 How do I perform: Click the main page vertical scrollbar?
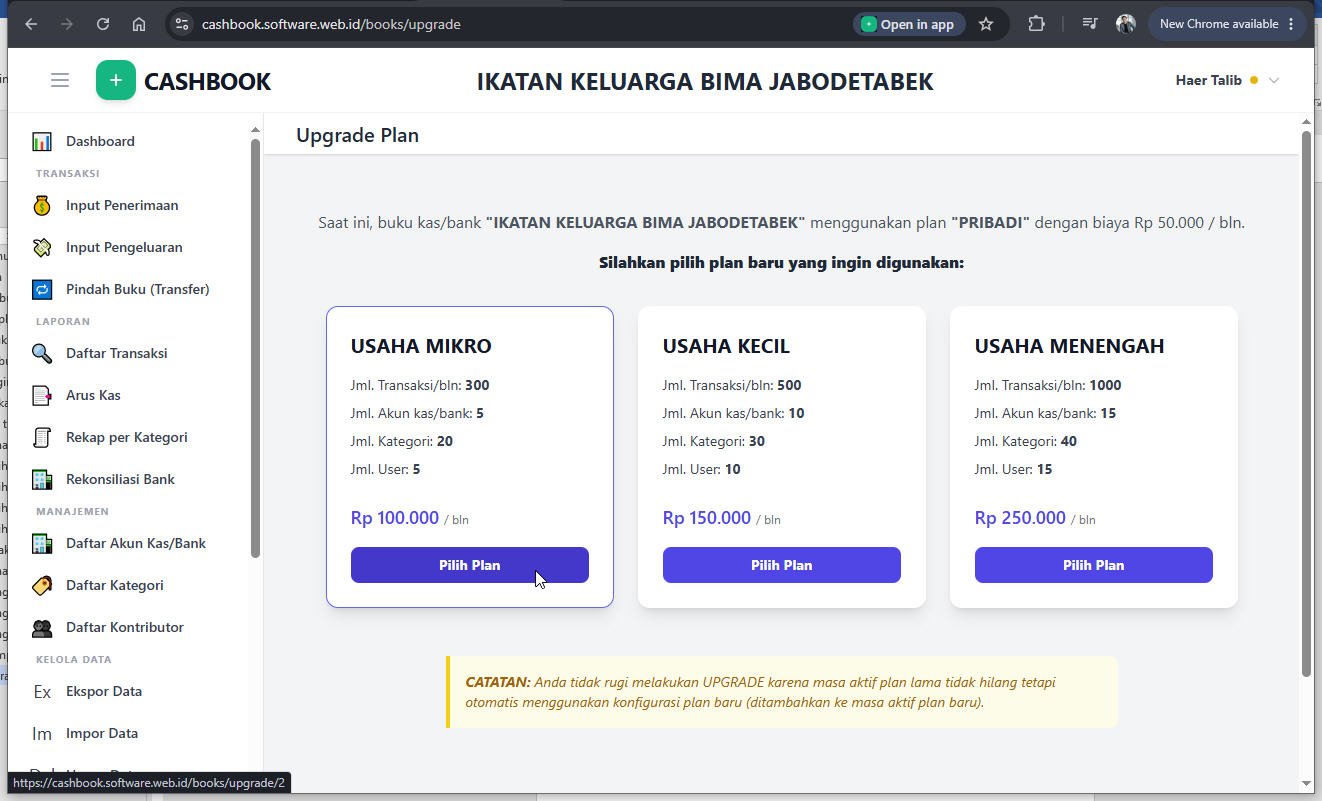click(1306, 403)
